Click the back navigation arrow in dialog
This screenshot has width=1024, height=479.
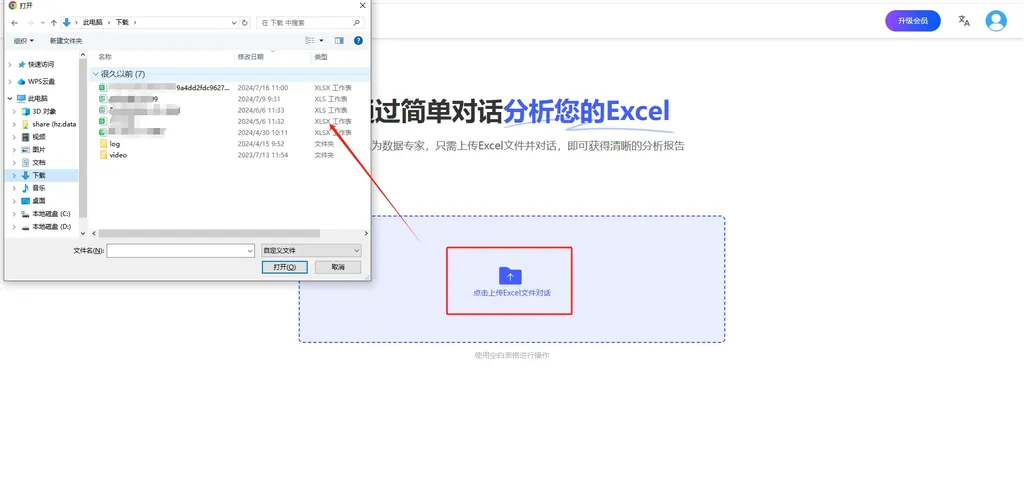[14, 22]
